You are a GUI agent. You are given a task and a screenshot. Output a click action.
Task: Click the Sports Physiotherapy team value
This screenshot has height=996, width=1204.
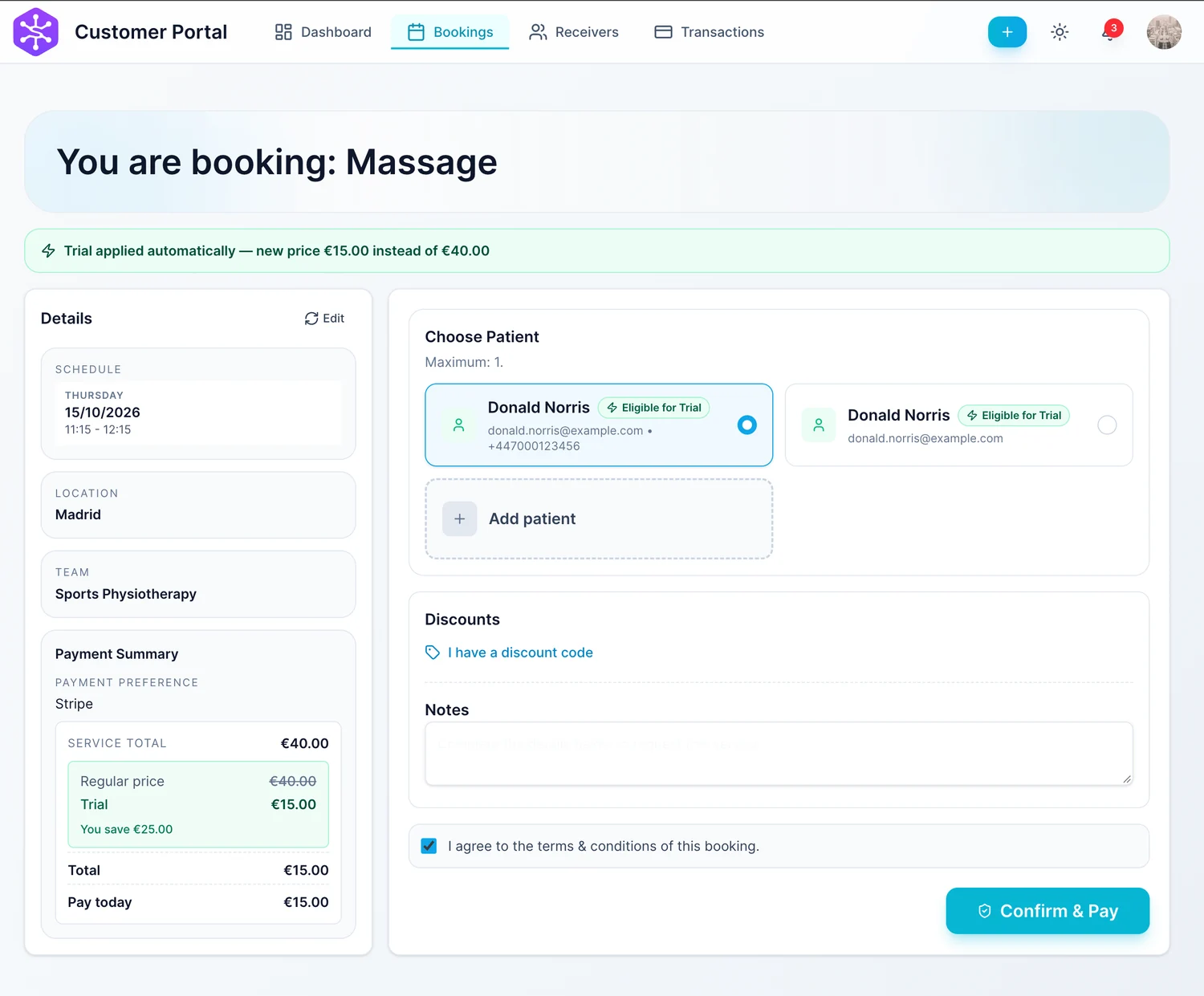pos(126,594)
